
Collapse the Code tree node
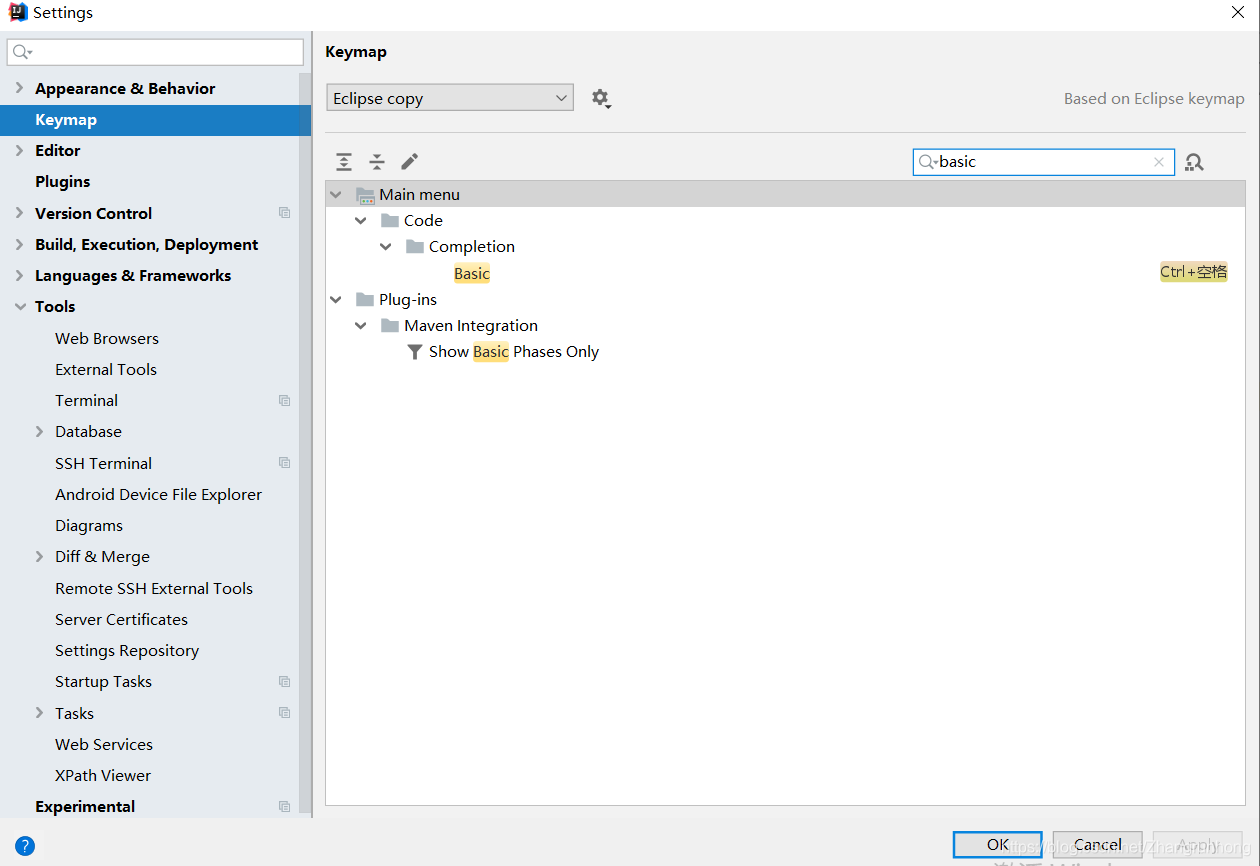361,221
